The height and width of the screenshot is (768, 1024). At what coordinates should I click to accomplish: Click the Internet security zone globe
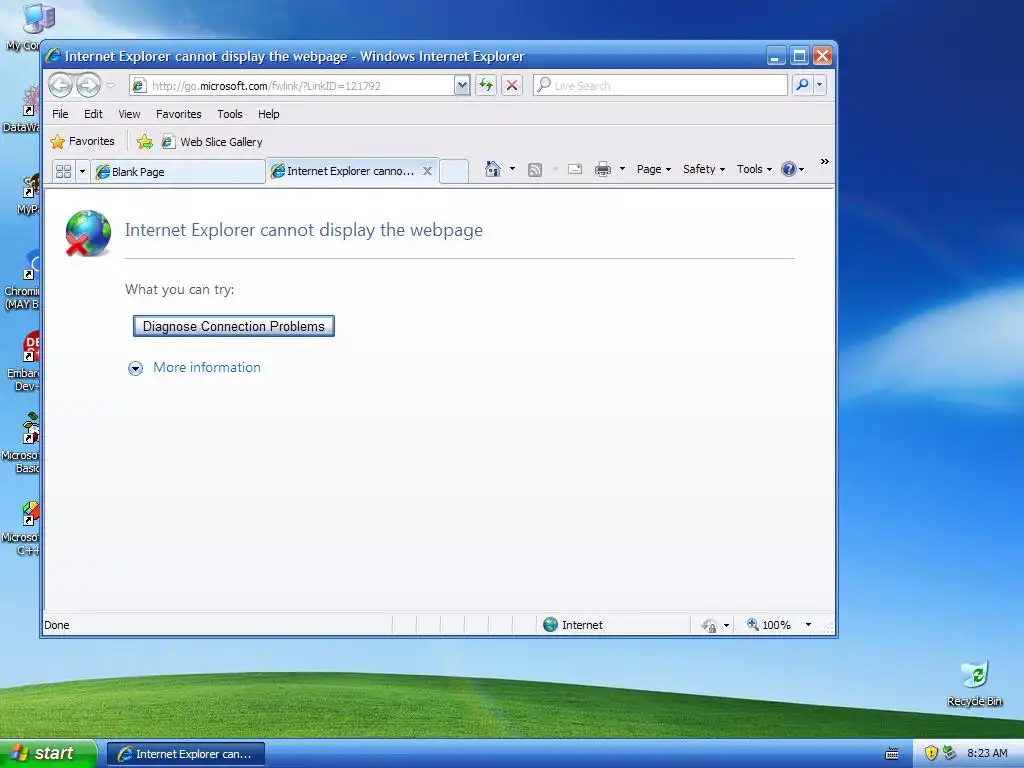click(551, 624)
